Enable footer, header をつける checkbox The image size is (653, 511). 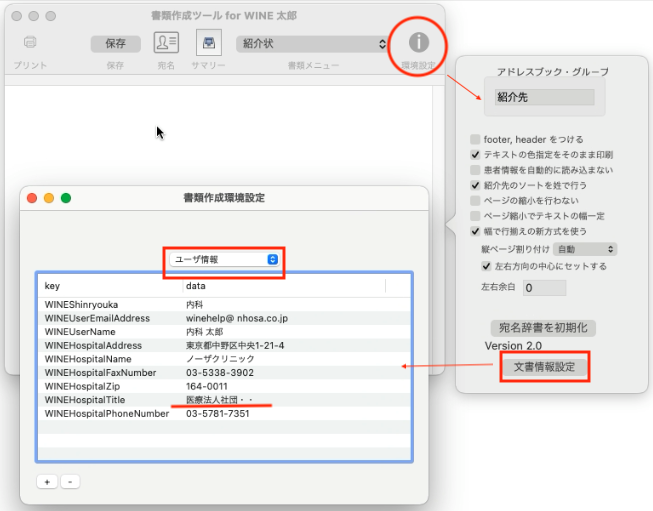click(475, 139)
